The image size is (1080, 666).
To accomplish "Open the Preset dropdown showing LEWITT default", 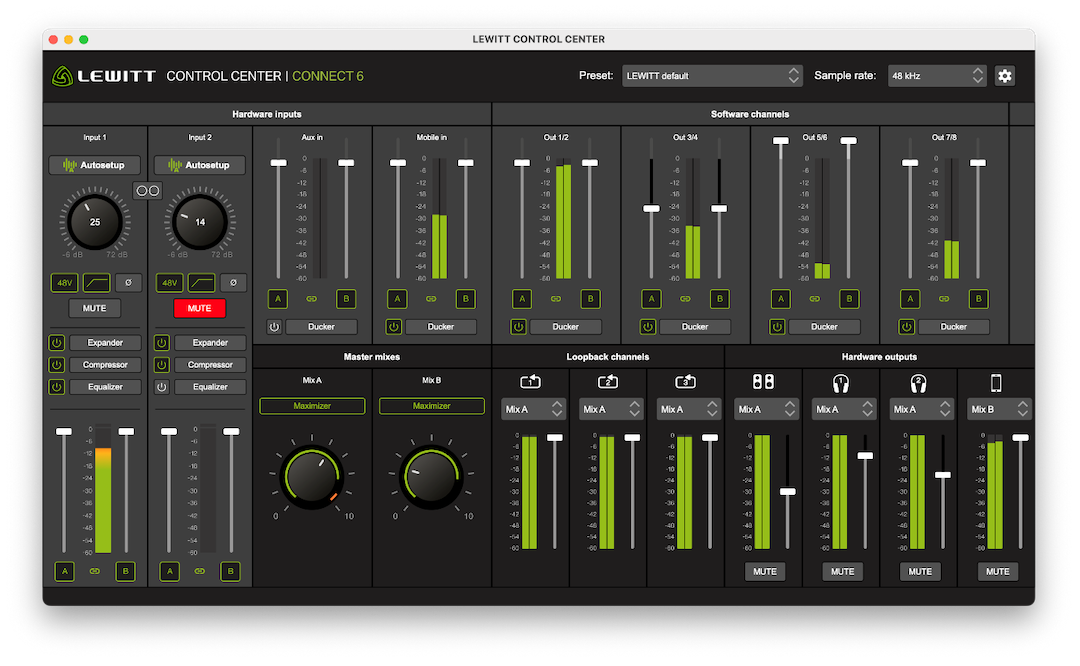I will pos(712,75).
